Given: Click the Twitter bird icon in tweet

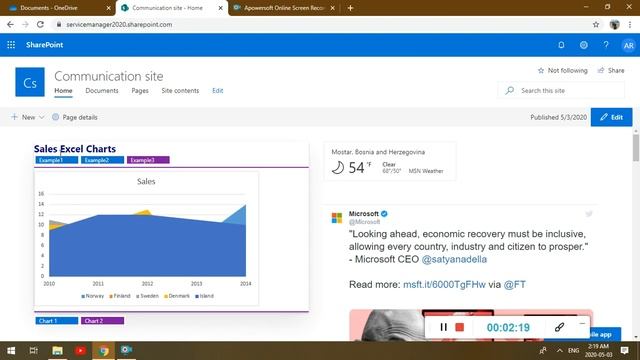Looking at the screenshot, I should pyautogui.click(x=589, y=213).
